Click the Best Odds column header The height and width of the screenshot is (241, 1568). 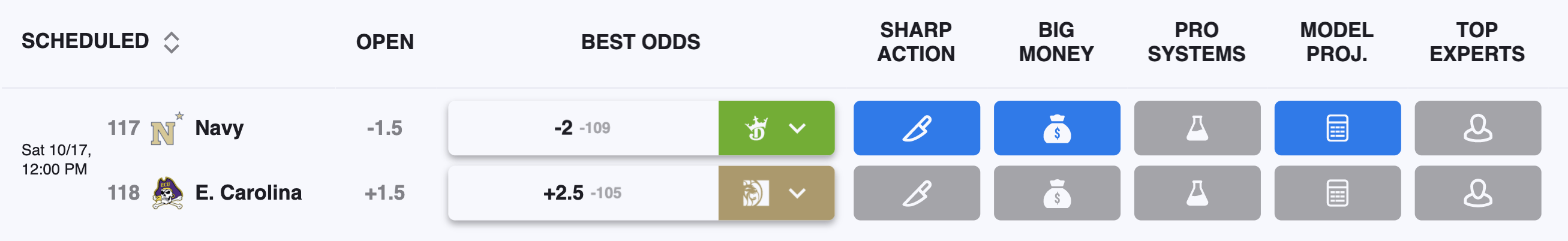coord(641,42)
